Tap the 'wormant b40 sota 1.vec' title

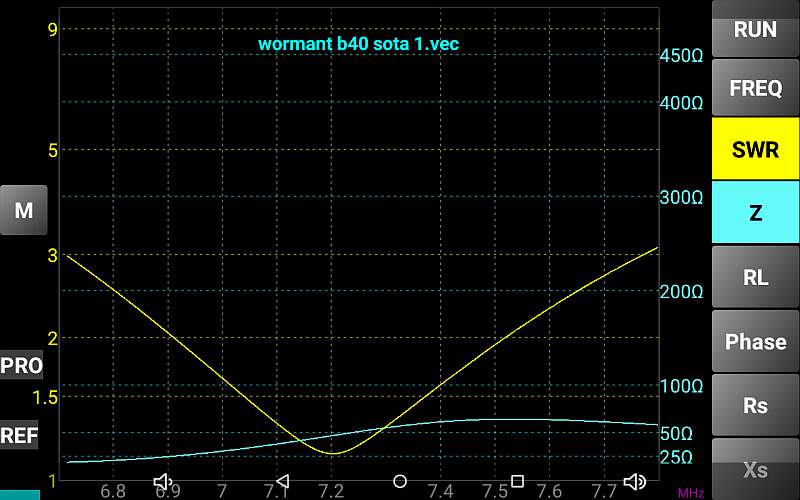pyautogui.click(x=358, y=44)
